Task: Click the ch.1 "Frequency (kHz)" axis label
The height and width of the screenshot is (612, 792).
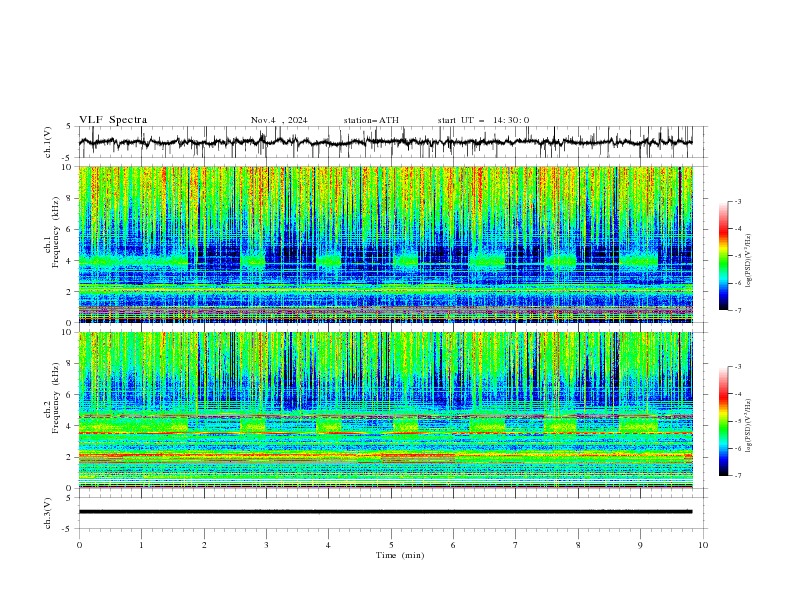Action: (x=56, y=233)
